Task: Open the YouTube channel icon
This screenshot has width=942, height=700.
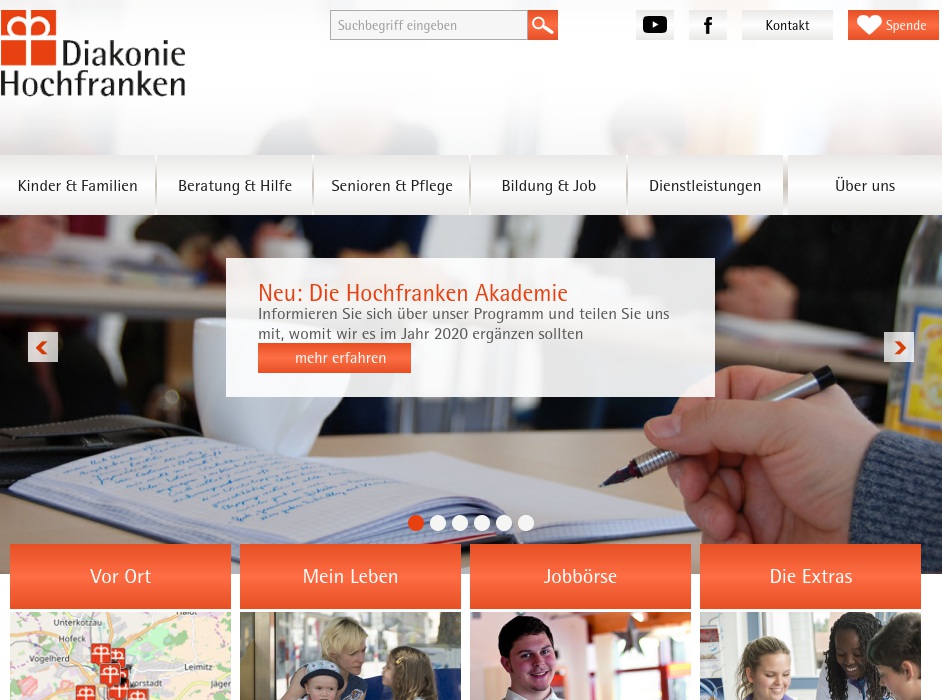Action: (655, 25)
